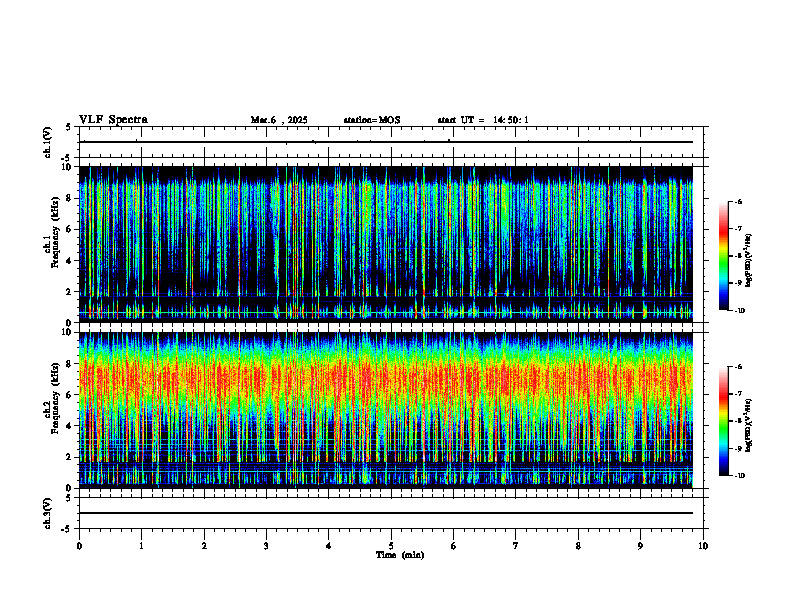Click time axis tick label "8"
This screenshot has height=612, width=792.
(x=578, y=546)
